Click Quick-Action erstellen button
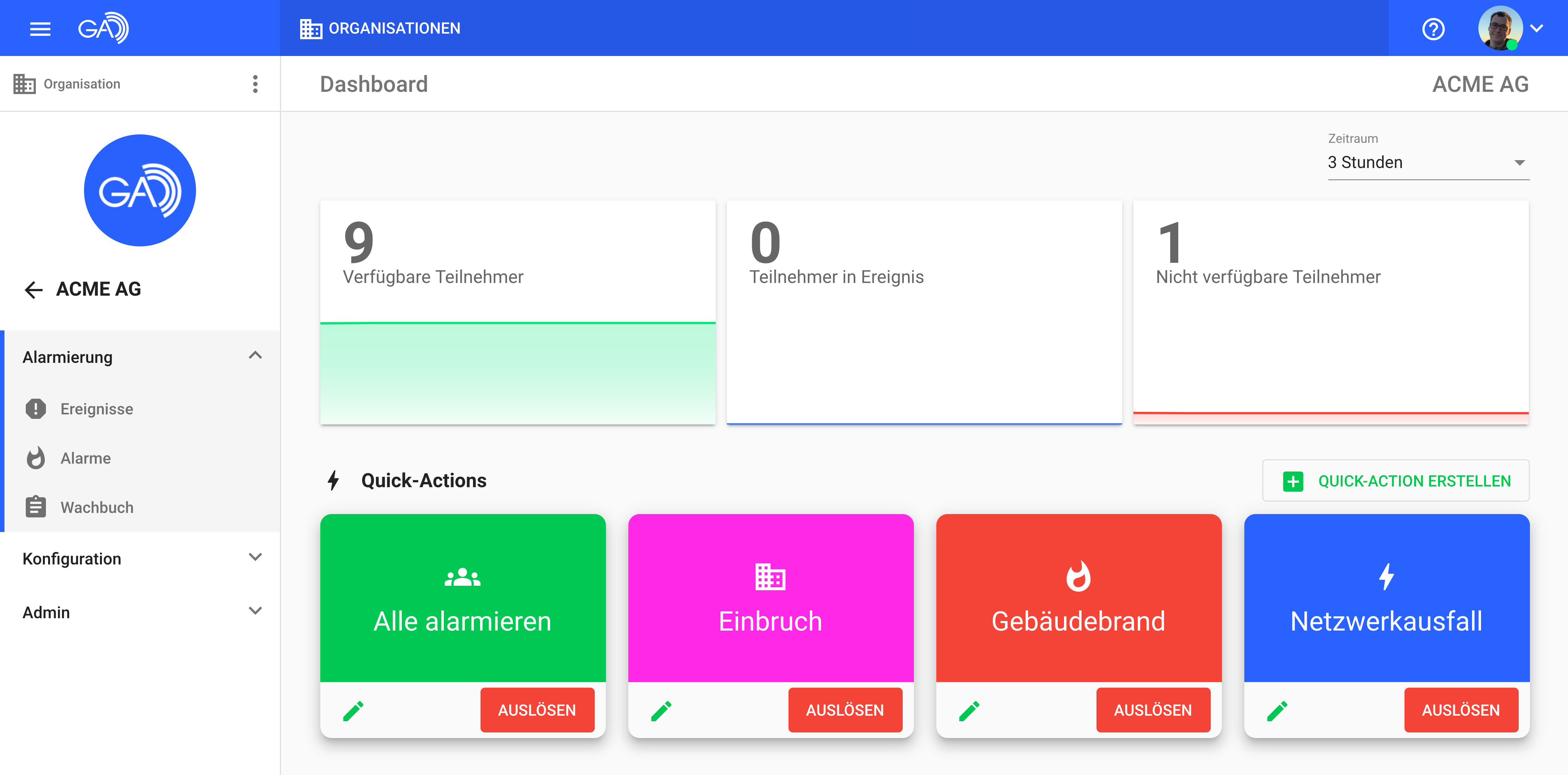The image size is (1568, 775). pos(1395,481)
